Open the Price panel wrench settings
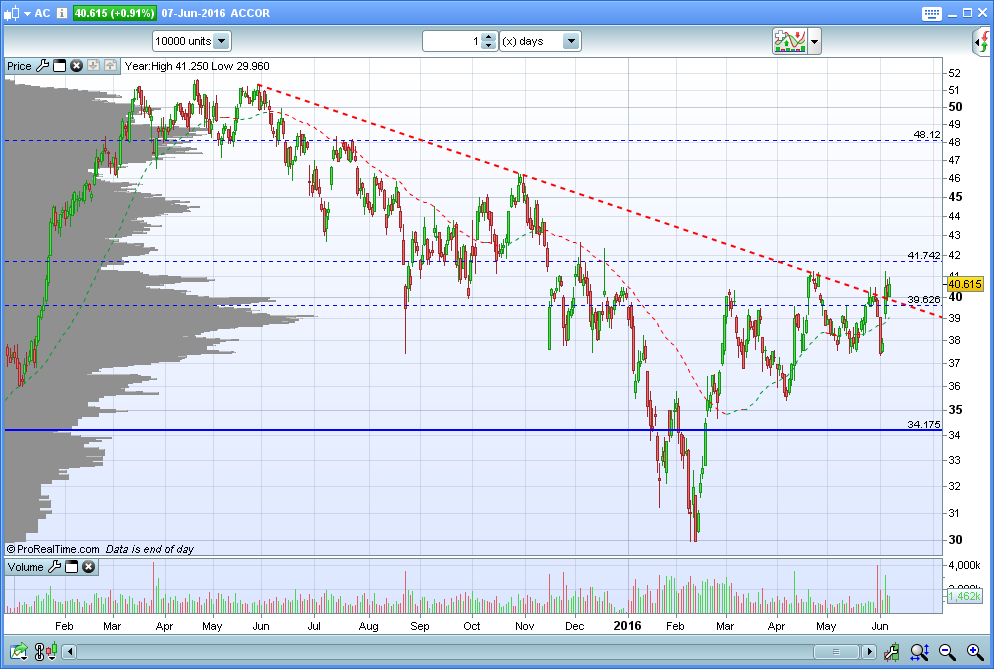The width and height of the screenshot is (994, 669). click(42, 66)
